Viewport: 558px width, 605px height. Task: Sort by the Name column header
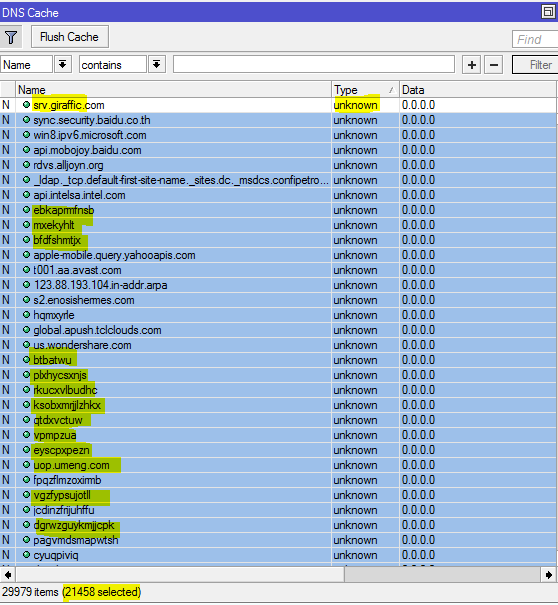tap(173, 90)
